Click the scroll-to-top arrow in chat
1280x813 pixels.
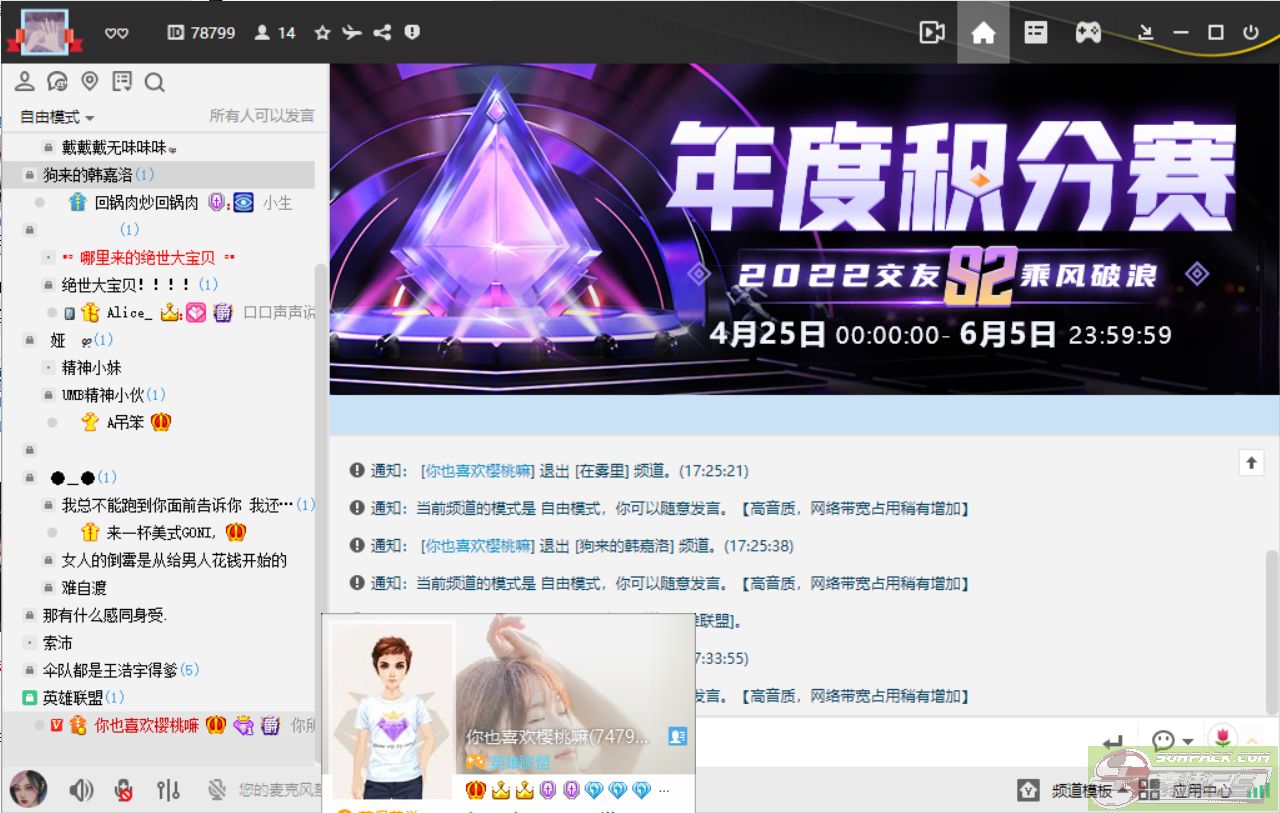1250,462
